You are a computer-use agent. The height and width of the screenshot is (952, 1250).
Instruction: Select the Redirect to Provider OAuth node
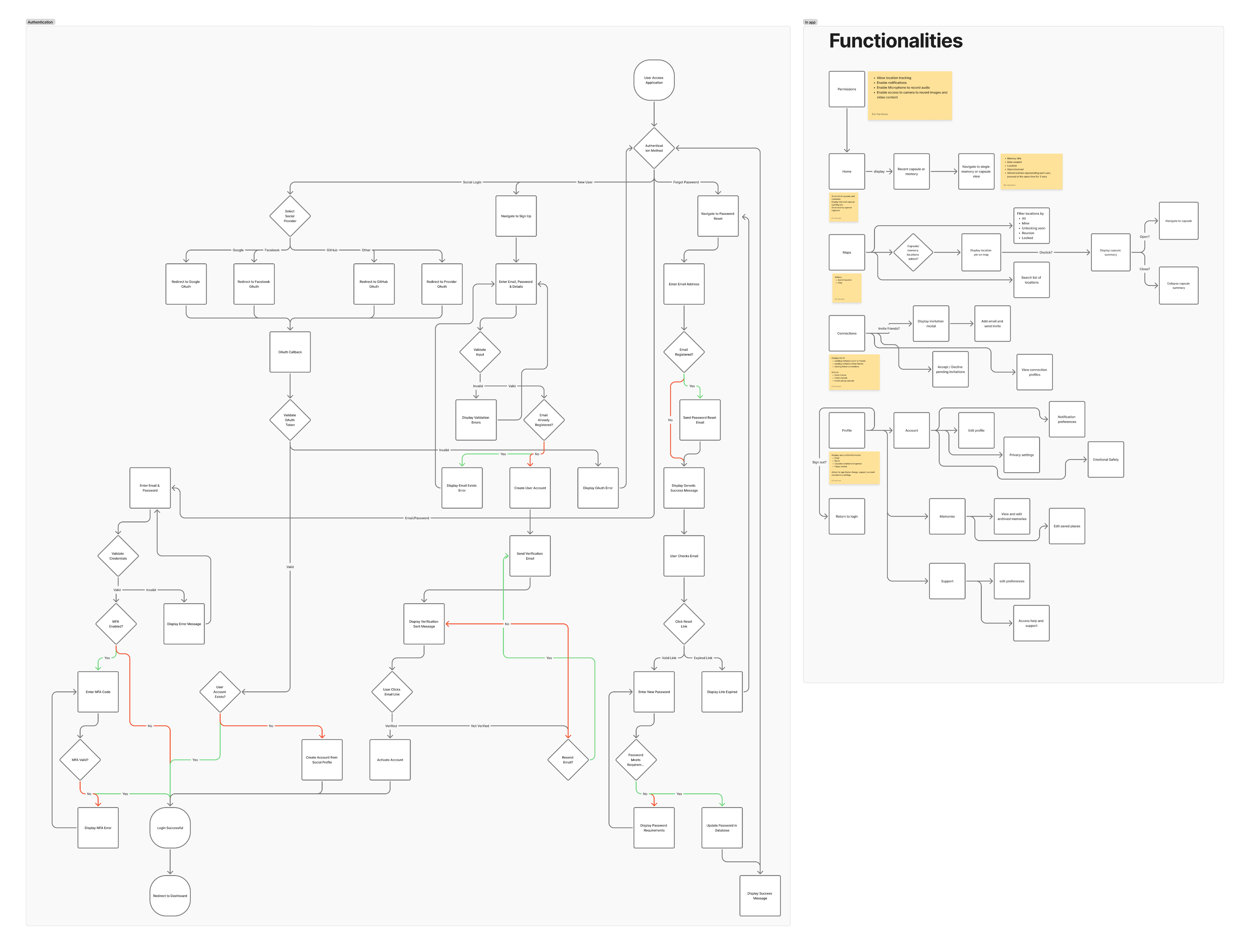tap(442, 284)
